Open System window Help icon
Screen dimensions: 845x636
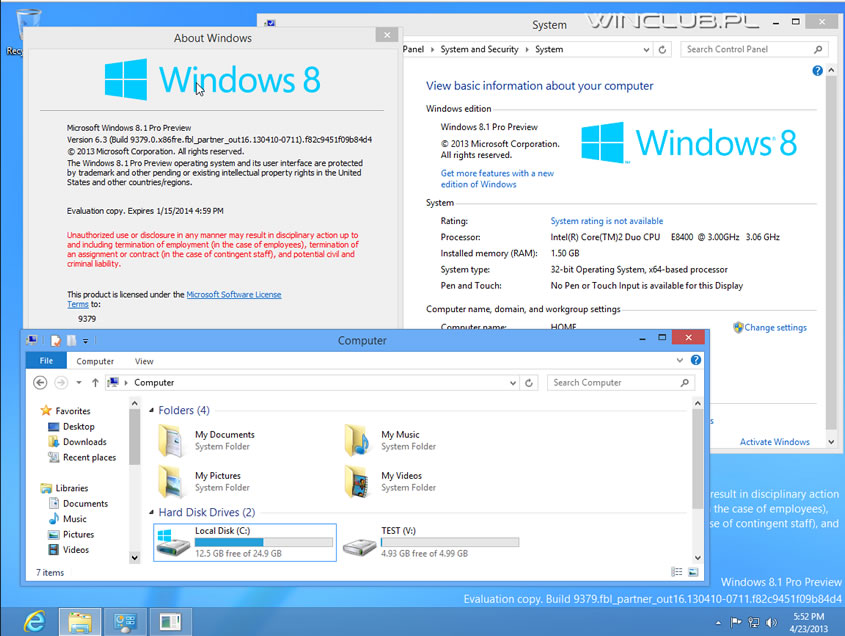click(x=818, y=71)
